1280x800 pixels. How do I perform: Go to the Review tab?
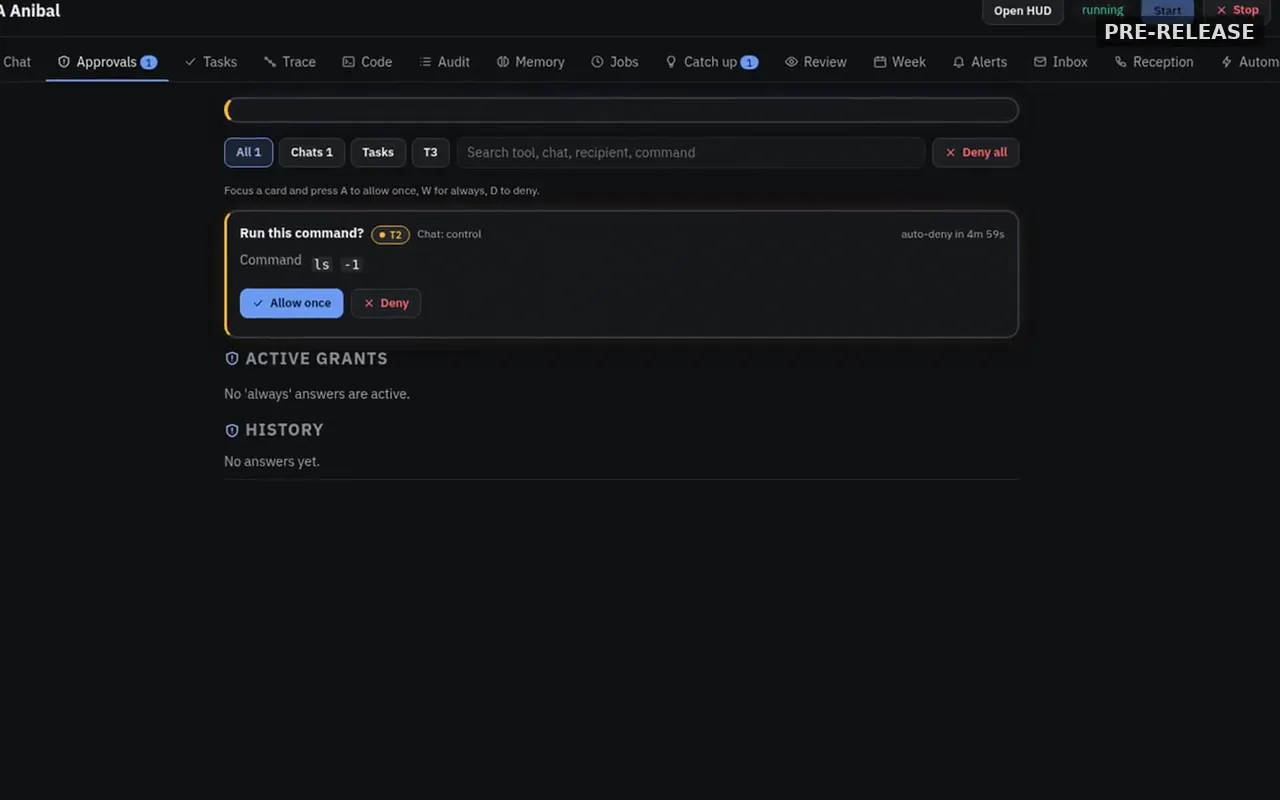[x=816, y=62]
